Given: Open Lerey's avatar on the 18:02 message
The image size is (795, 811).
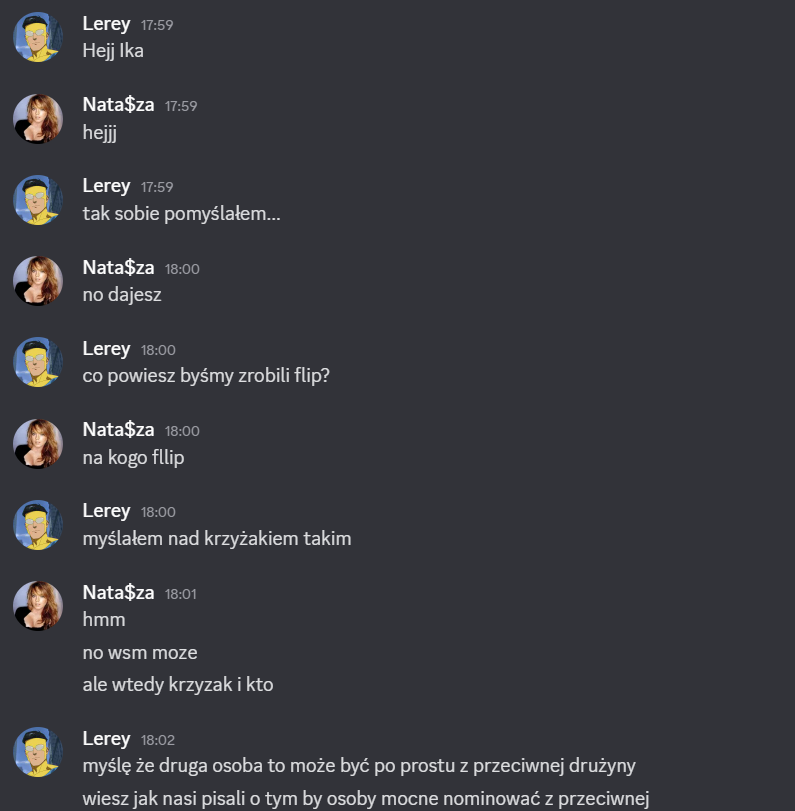Looking at the screenshot, I should point(38,752).
